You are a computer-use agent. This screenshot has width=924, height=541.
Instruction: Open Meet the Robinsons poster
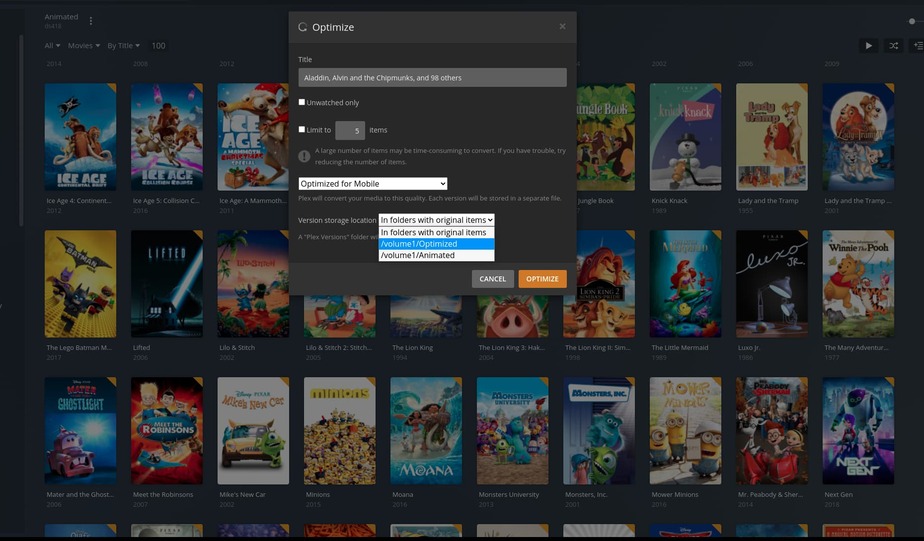167,431
